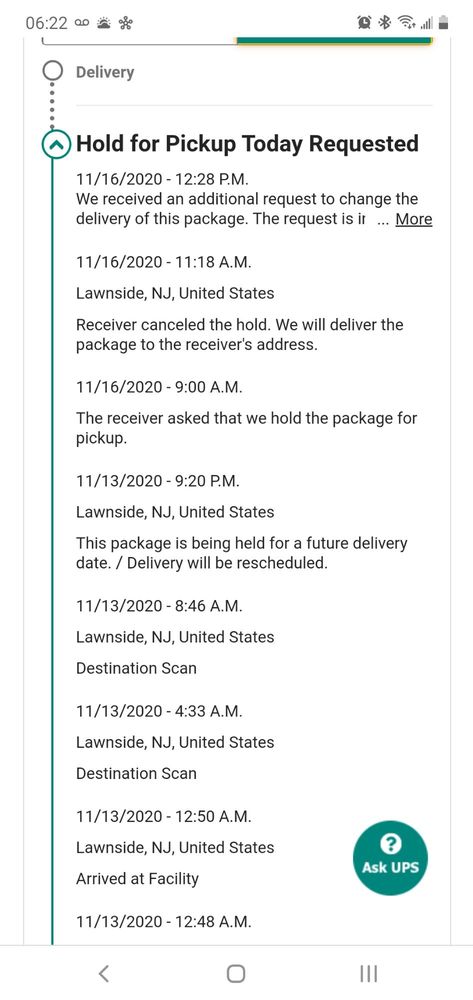Expand the truncated message via More link

[414, 219]
